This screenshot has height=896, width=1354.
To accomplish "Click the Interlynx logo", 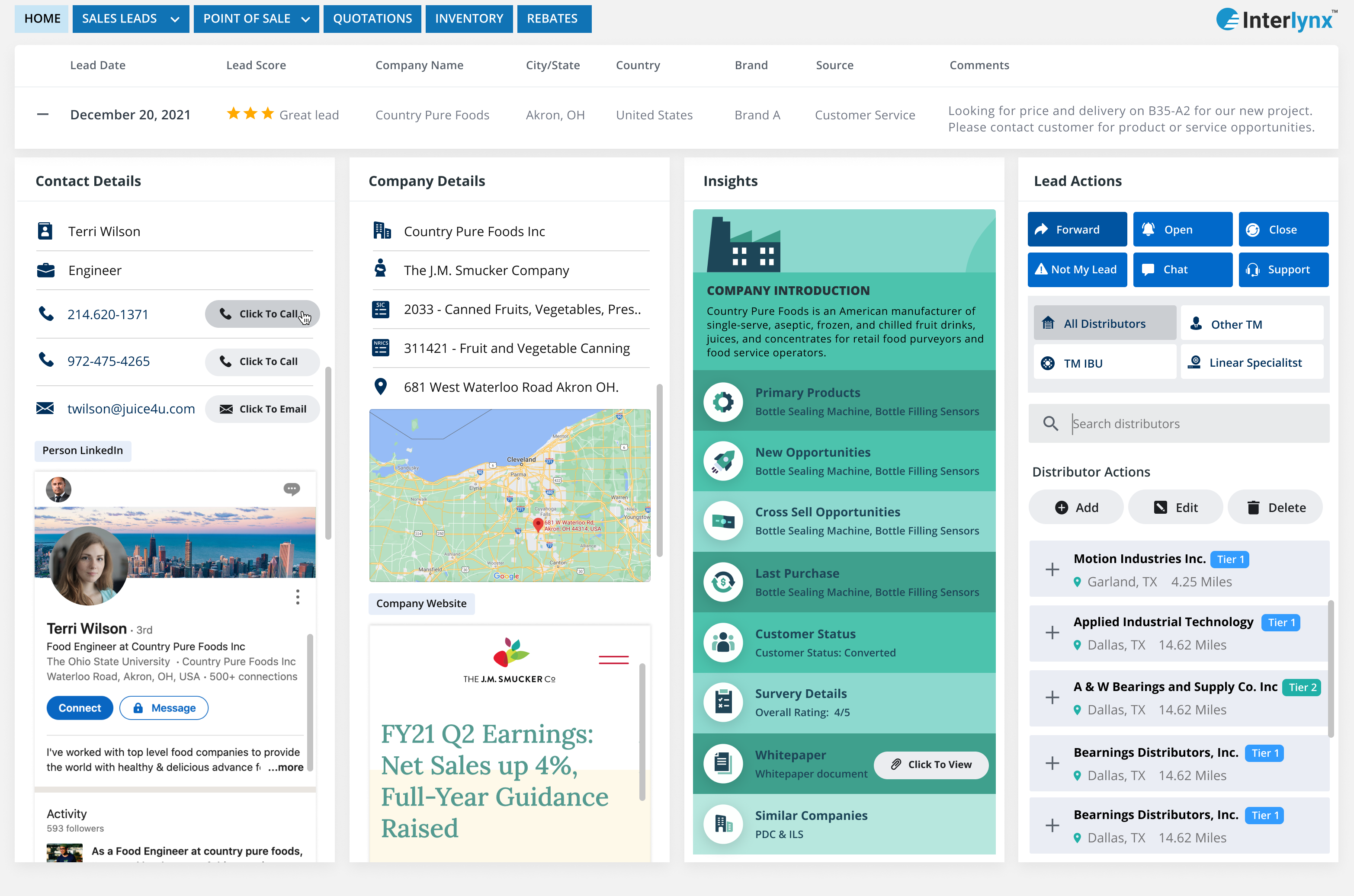I will 1277,20.
